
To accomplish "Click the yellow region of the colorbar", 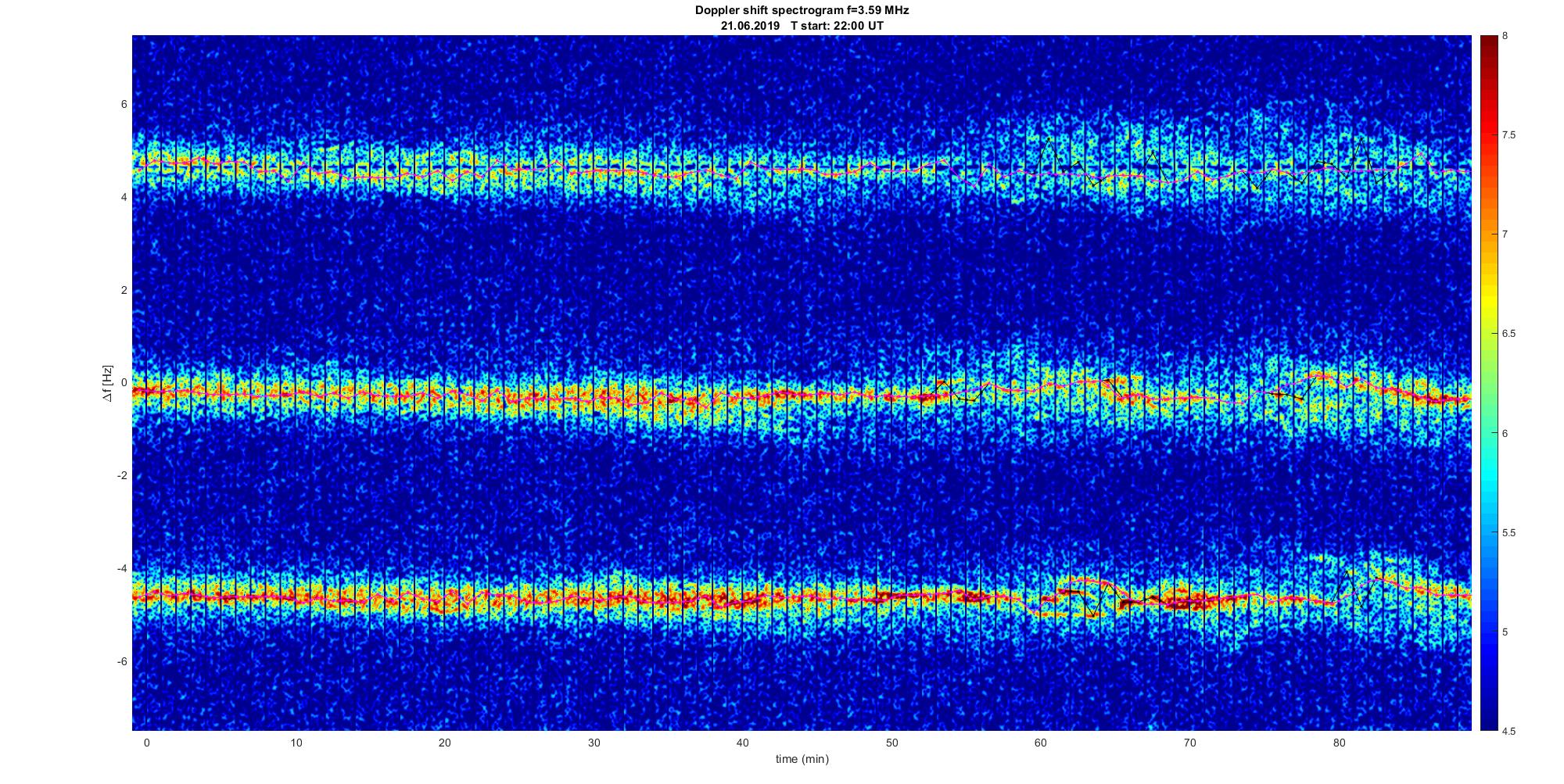I will (1488, 301).
